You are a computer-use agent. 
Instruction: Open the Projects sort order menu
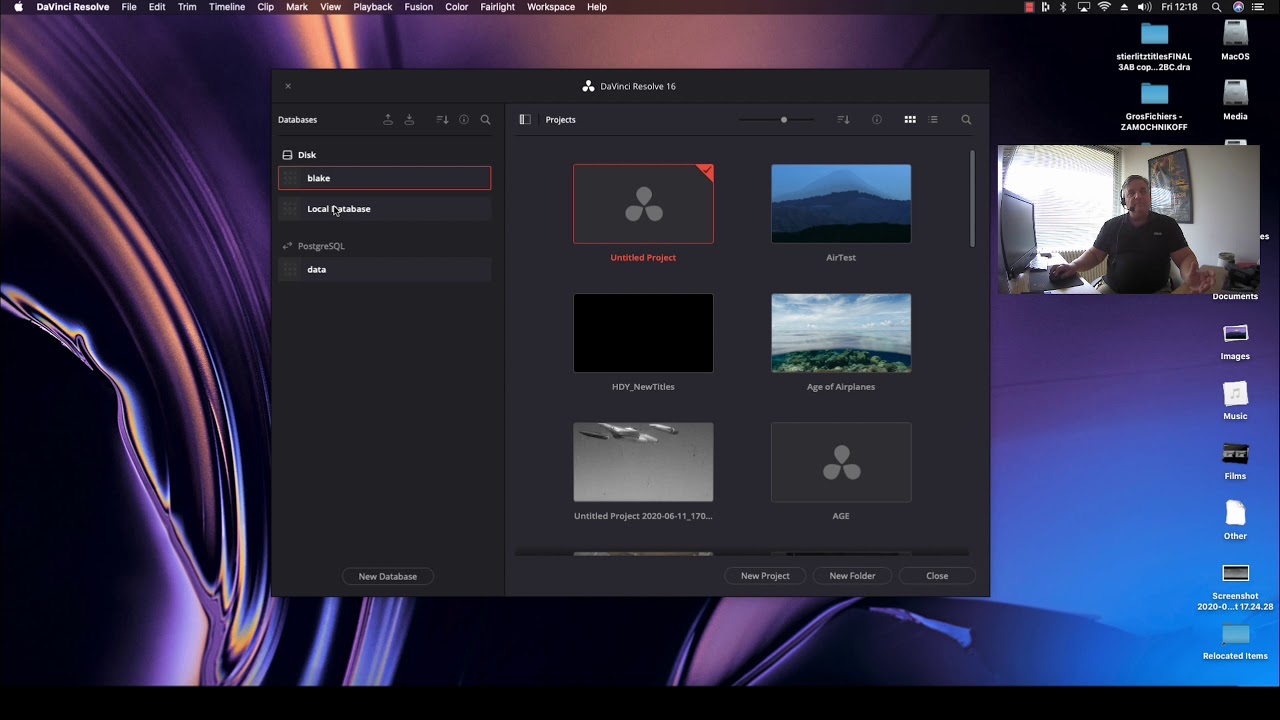[843, 120]
